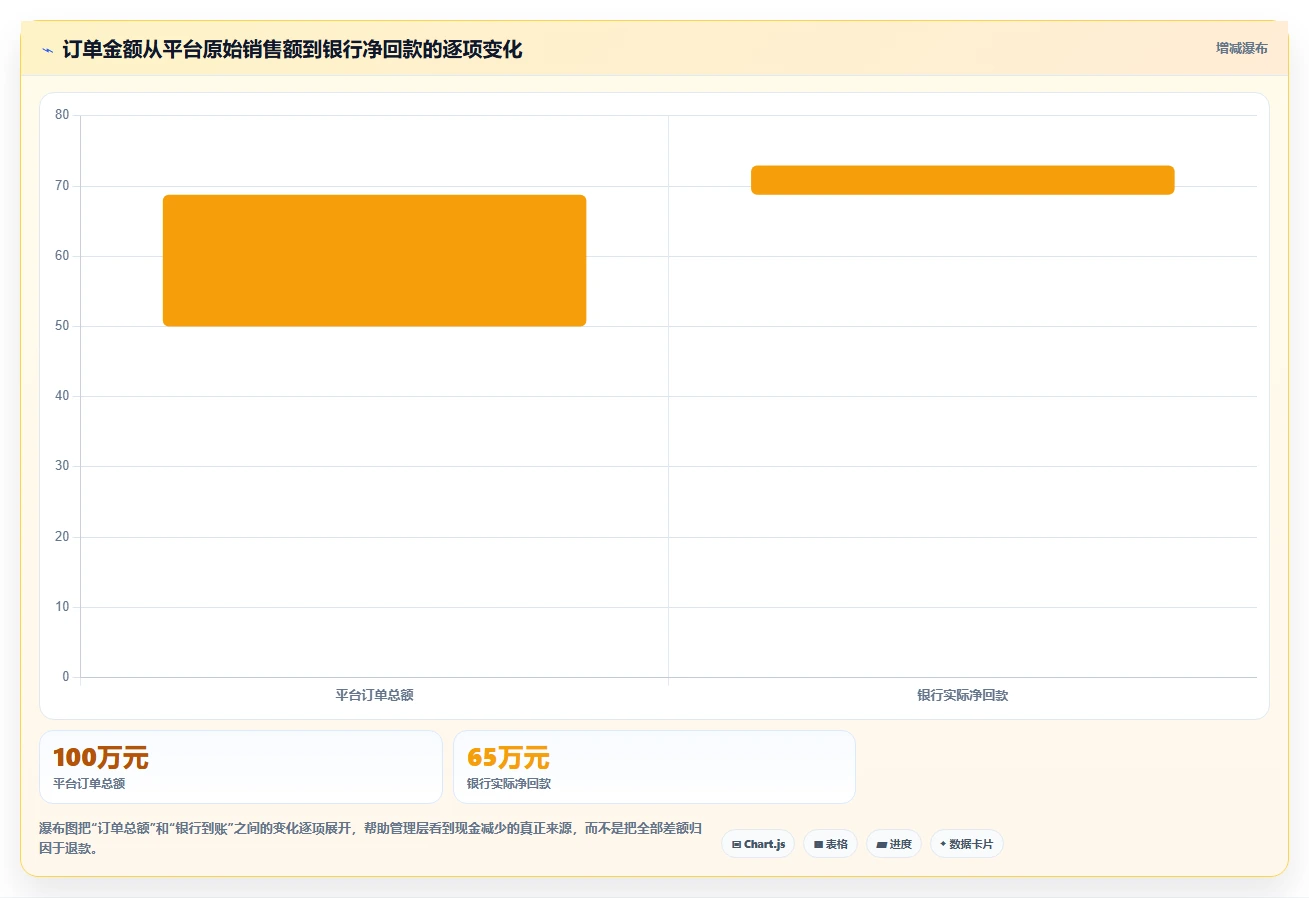Click the y-axis value 50
Screen dimensions: 1309x898
point(62,326)
